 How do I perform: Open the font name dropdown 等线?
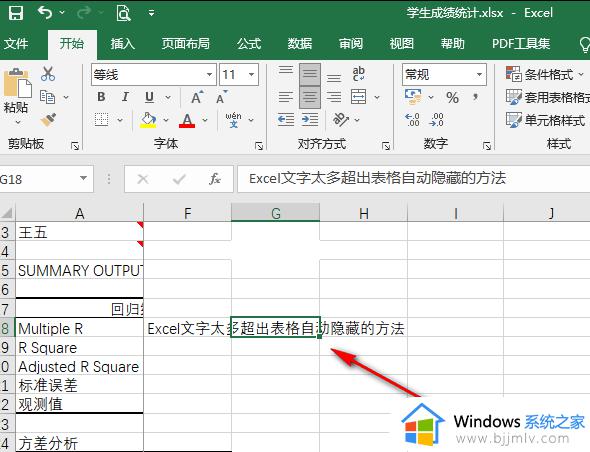point(210,75)
